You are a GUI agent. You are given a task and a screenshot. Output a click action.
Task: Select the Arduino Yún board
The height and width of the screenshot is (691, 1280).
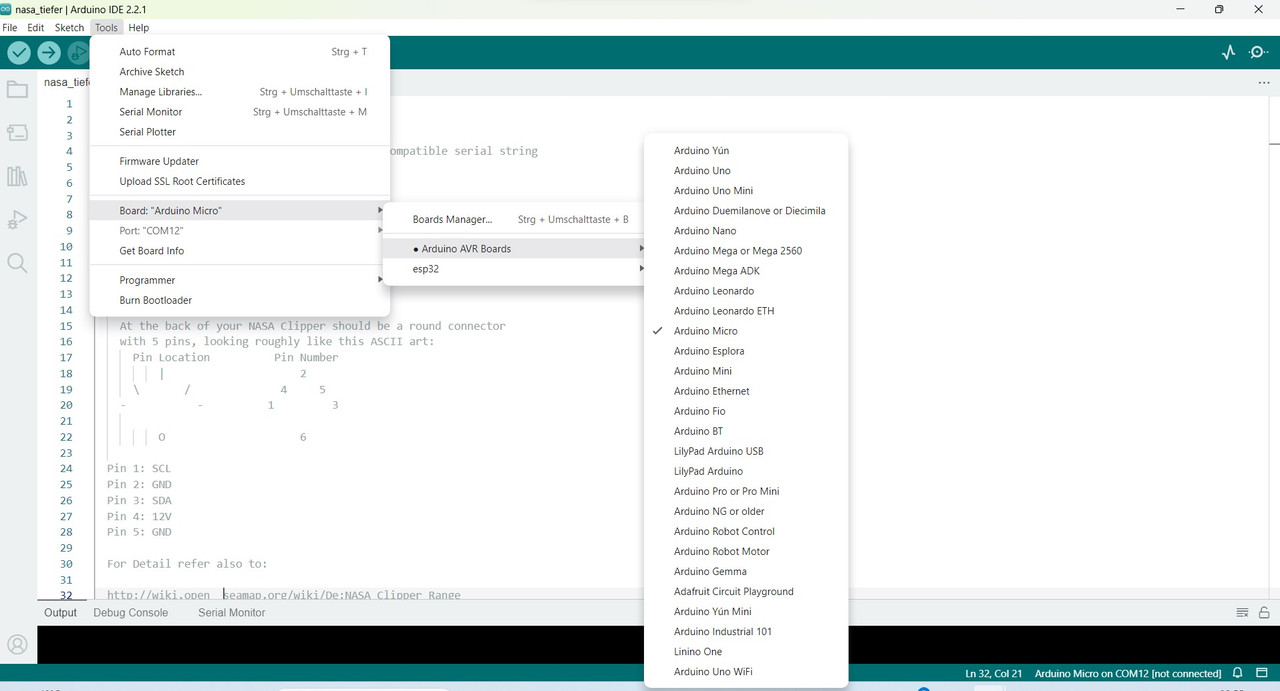(x=746, y=151)
